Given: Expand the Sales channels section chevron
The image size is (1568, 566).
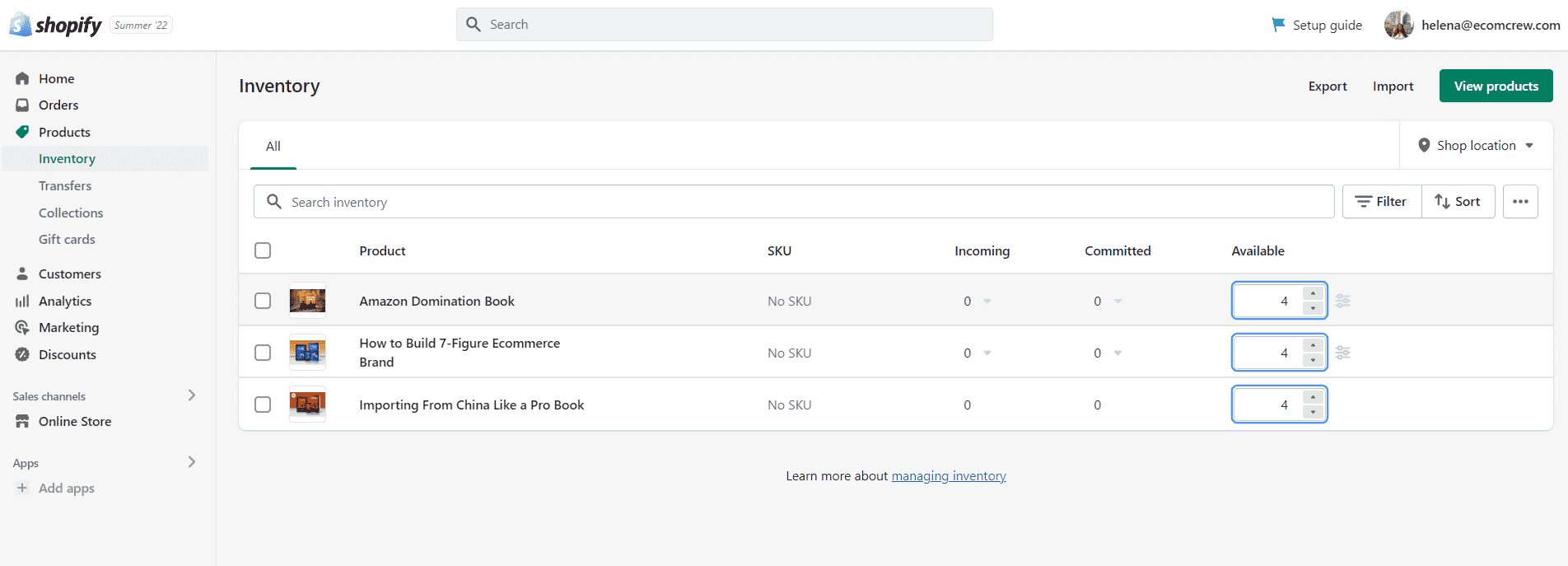Looking at the screenshot, I should [192, 395].
